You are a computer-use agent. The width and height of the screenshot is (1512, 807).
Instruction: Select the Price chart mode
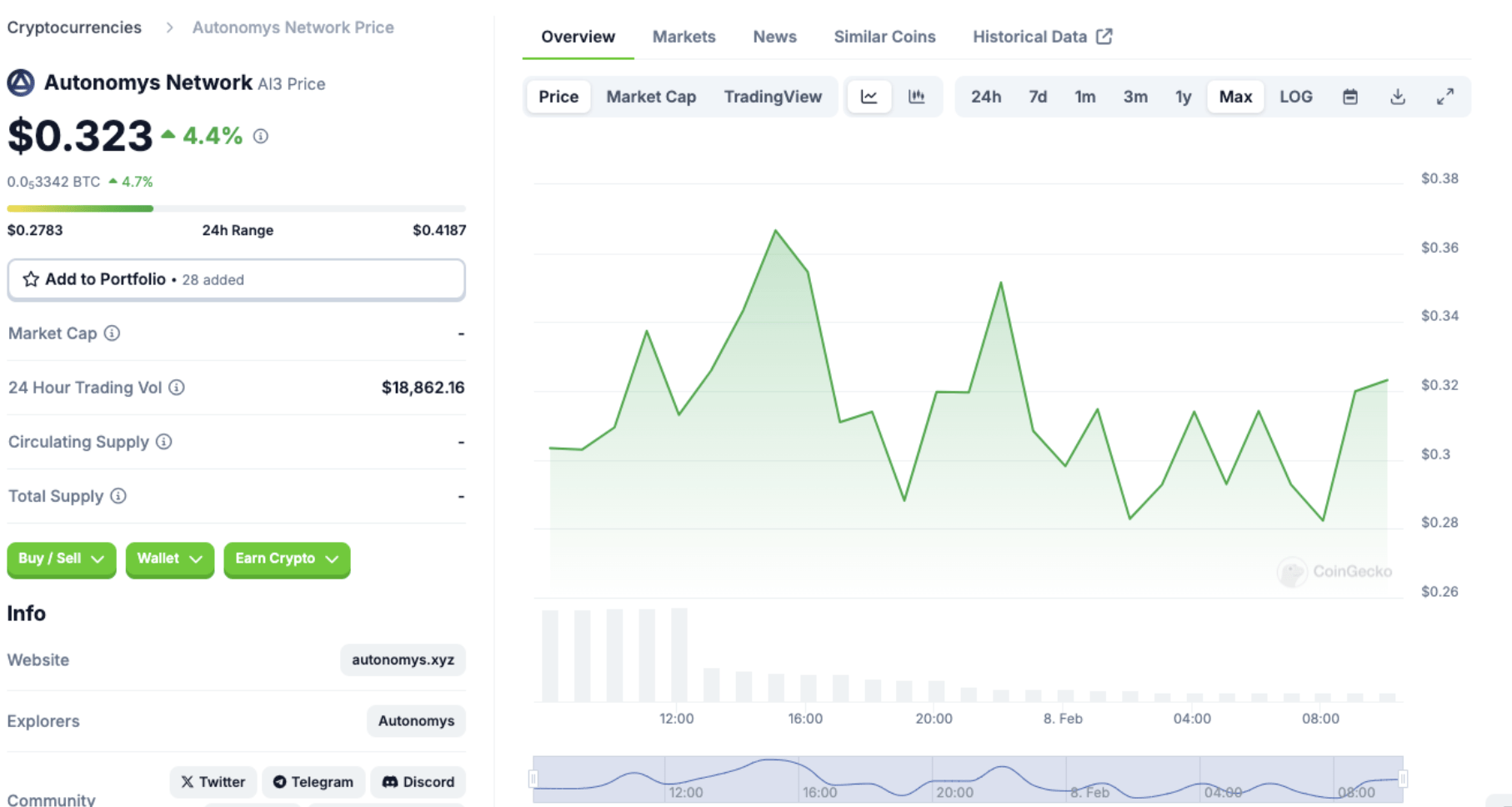[x=558, y=97]
